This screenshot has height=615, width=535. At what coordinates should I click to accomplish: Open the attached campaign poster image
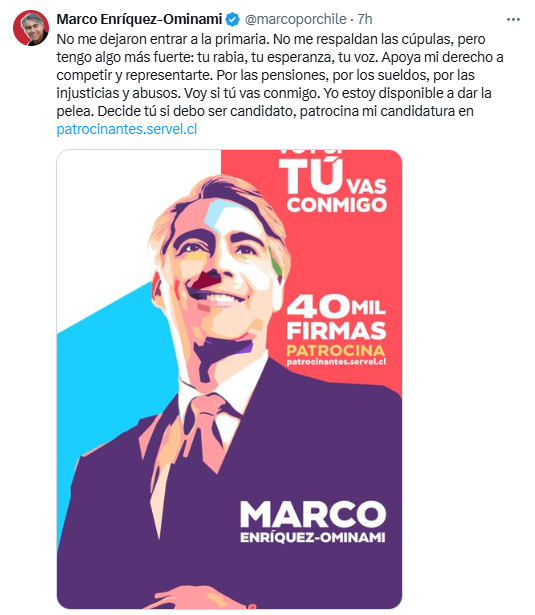tap(229, 379)
